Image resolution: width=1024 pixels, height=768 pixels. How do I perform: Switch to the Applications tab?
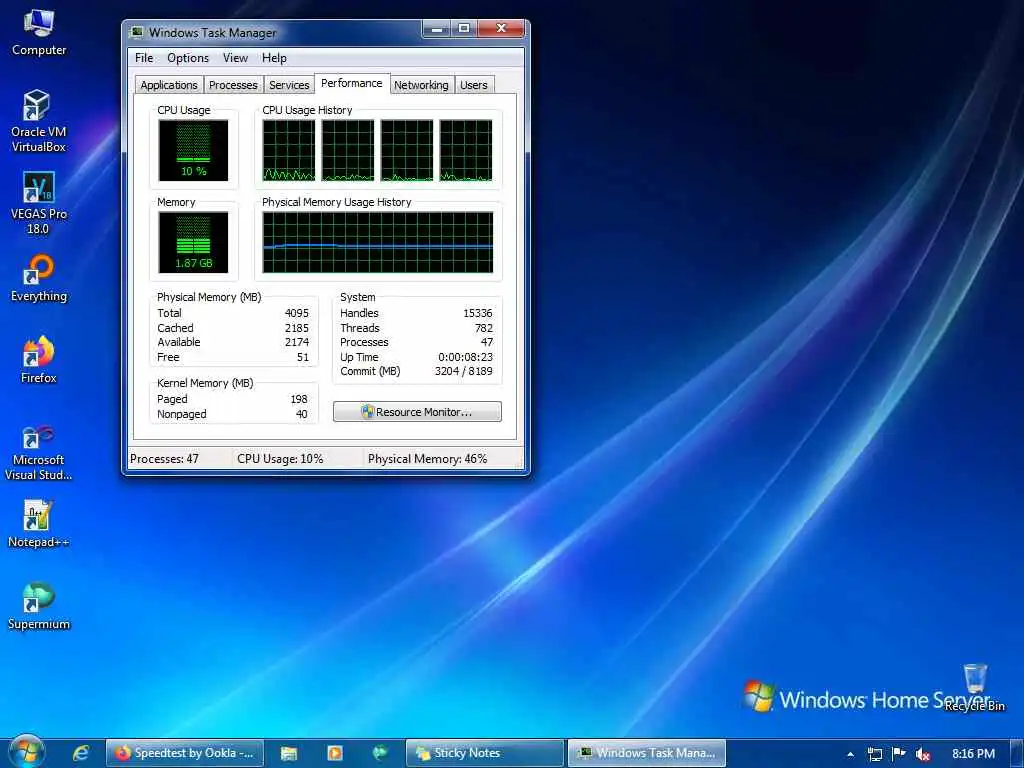pos(168,85)
